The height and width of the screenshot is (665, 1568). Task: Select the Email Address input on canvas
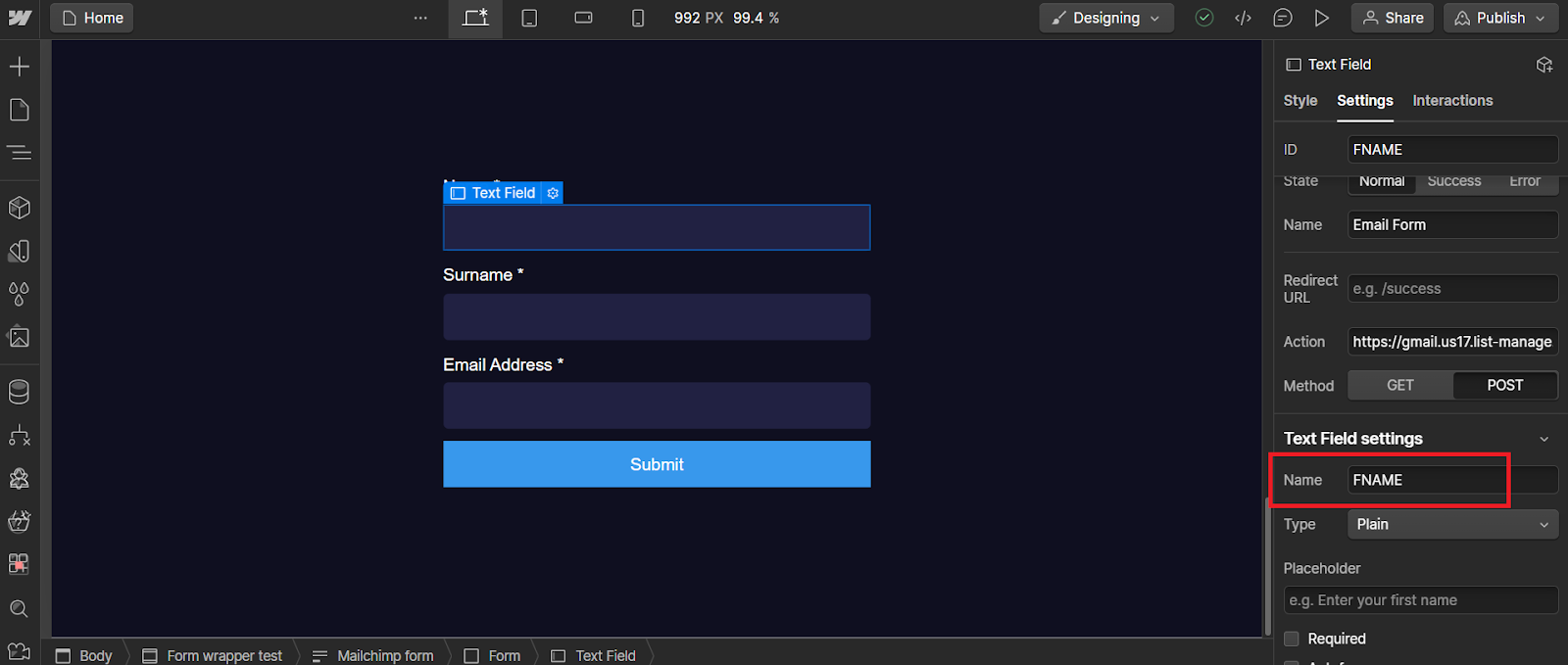point(657,405)
